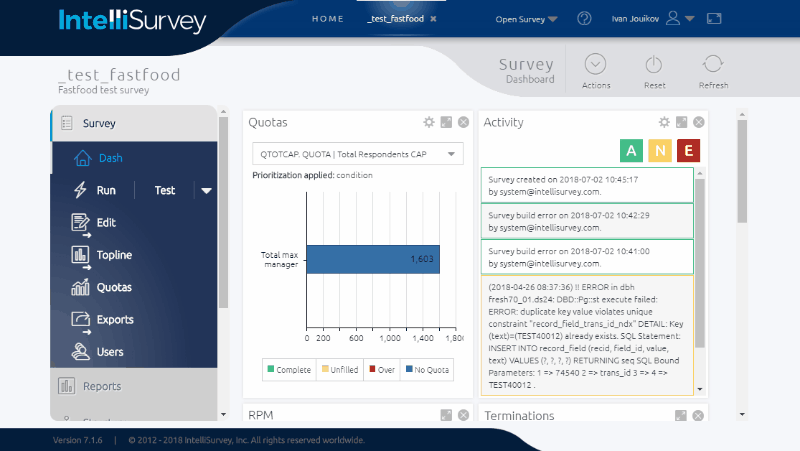Image resolution: width=800 pixels, height=451 pixels.
Task: Open the Ivan Jouikov user menu
Action: (653, 19)
